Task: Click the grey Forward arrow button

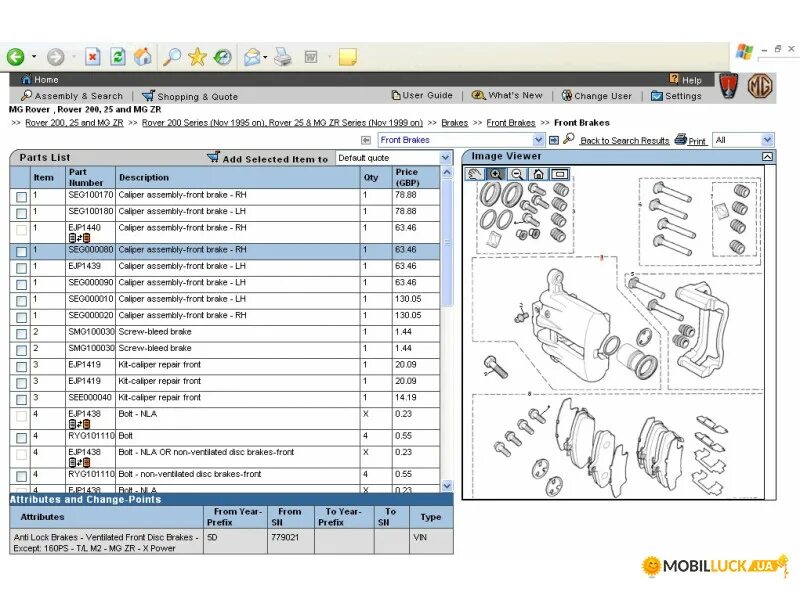Action: point(56,57)
